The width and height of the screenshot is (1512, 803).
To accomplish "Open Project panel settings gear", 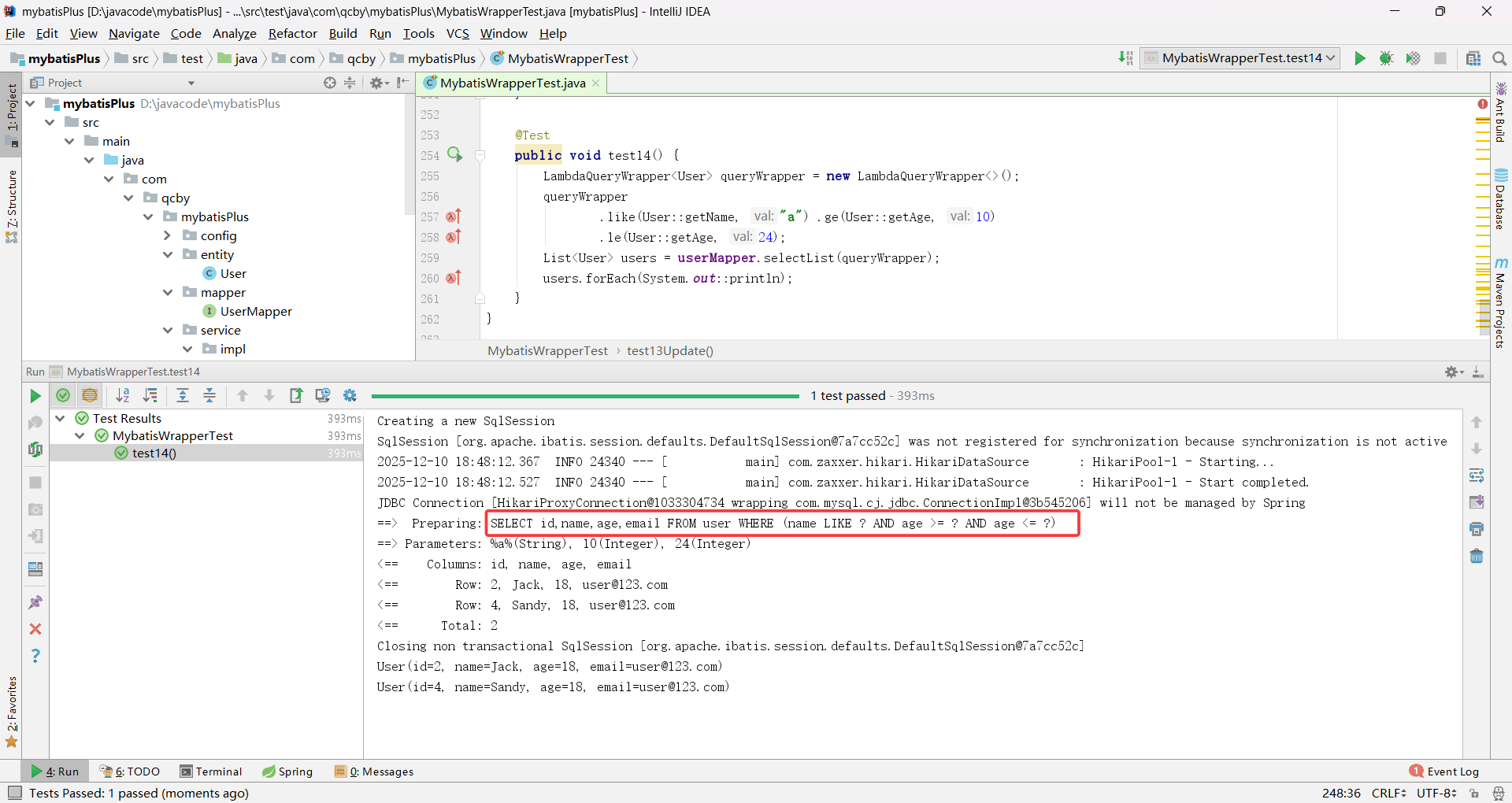I will 379,83.
